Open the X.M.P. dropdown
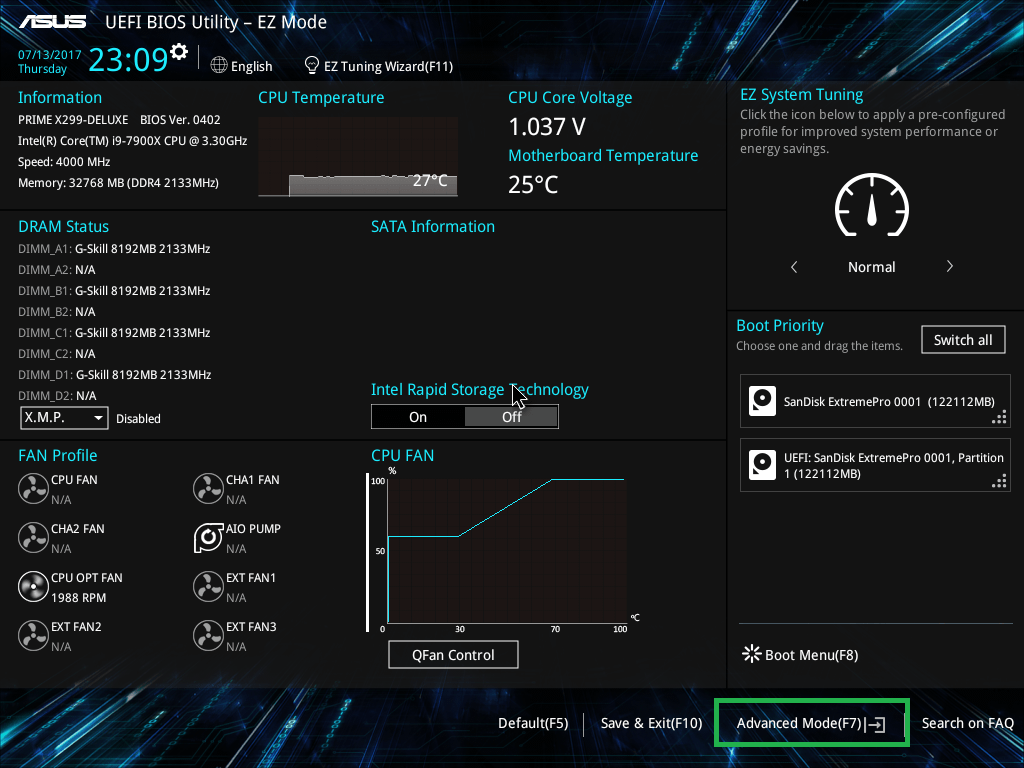1024x768 pixels. pos(64,417)
